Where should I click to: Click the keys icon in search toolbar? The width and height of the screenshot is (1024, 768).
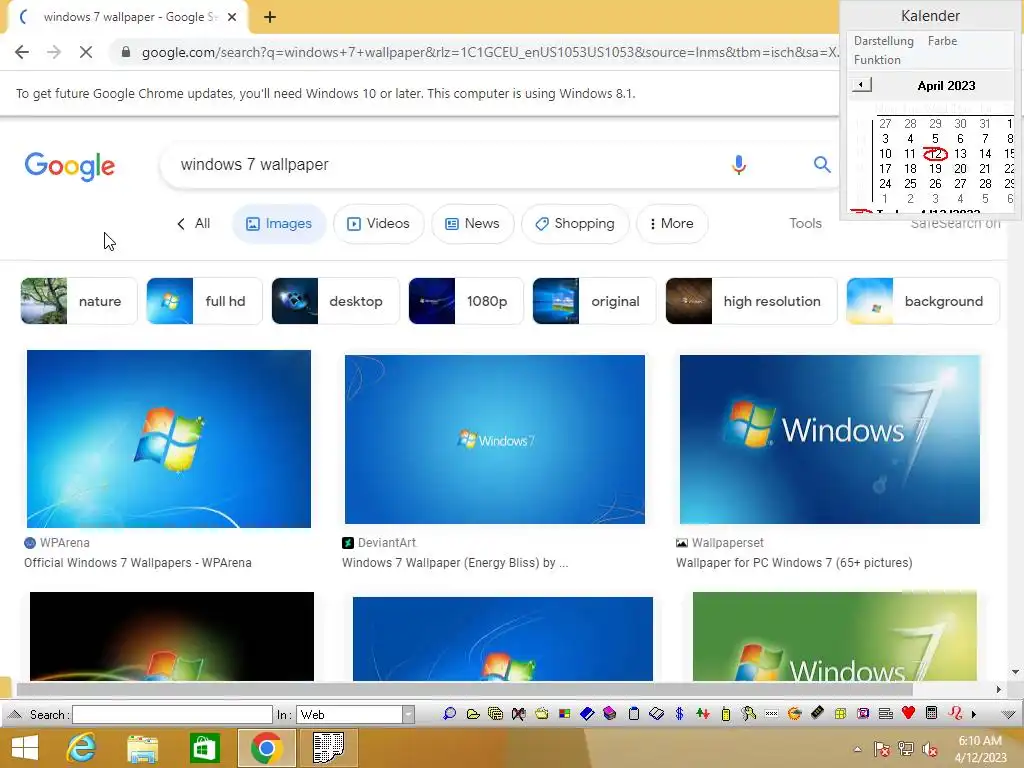point(748,714)
